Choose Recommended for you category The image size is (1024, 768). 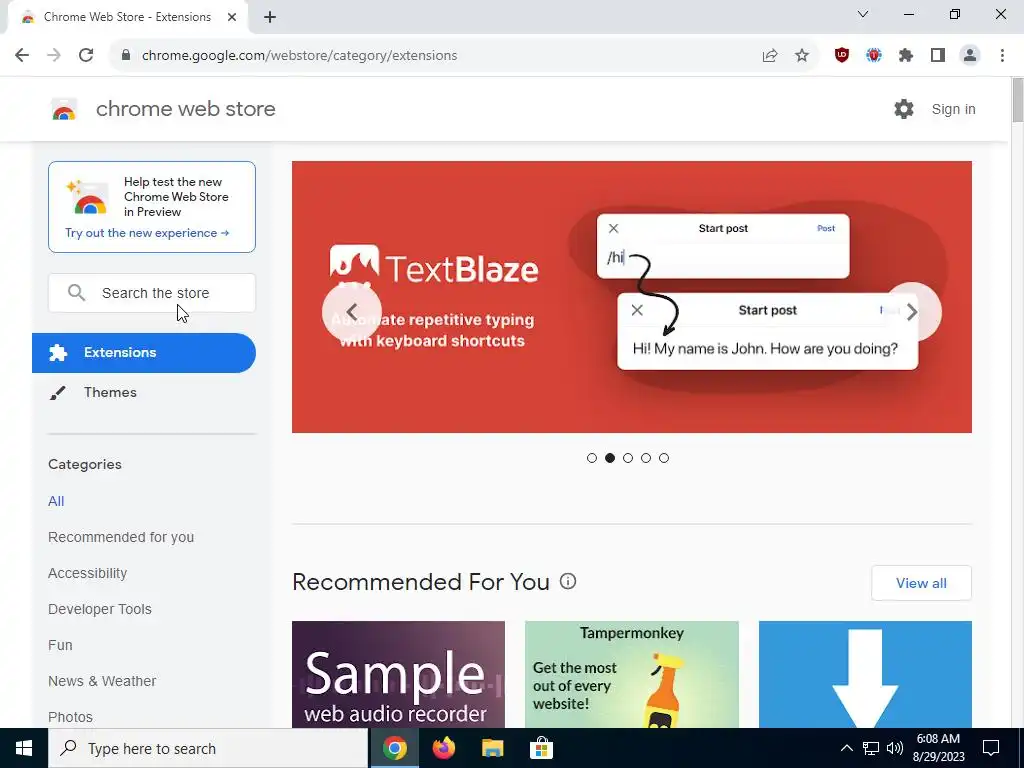(x=121, y=537)
